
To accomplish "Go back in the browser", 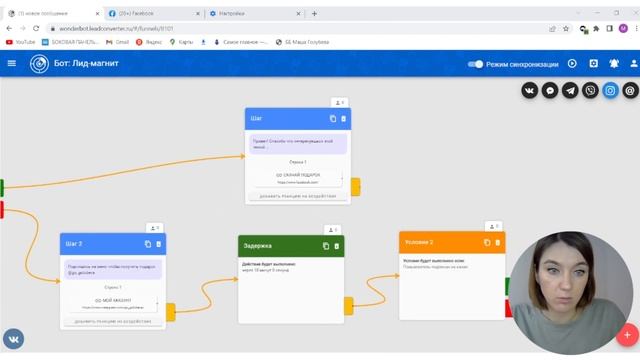I will [x=9, y=29].
